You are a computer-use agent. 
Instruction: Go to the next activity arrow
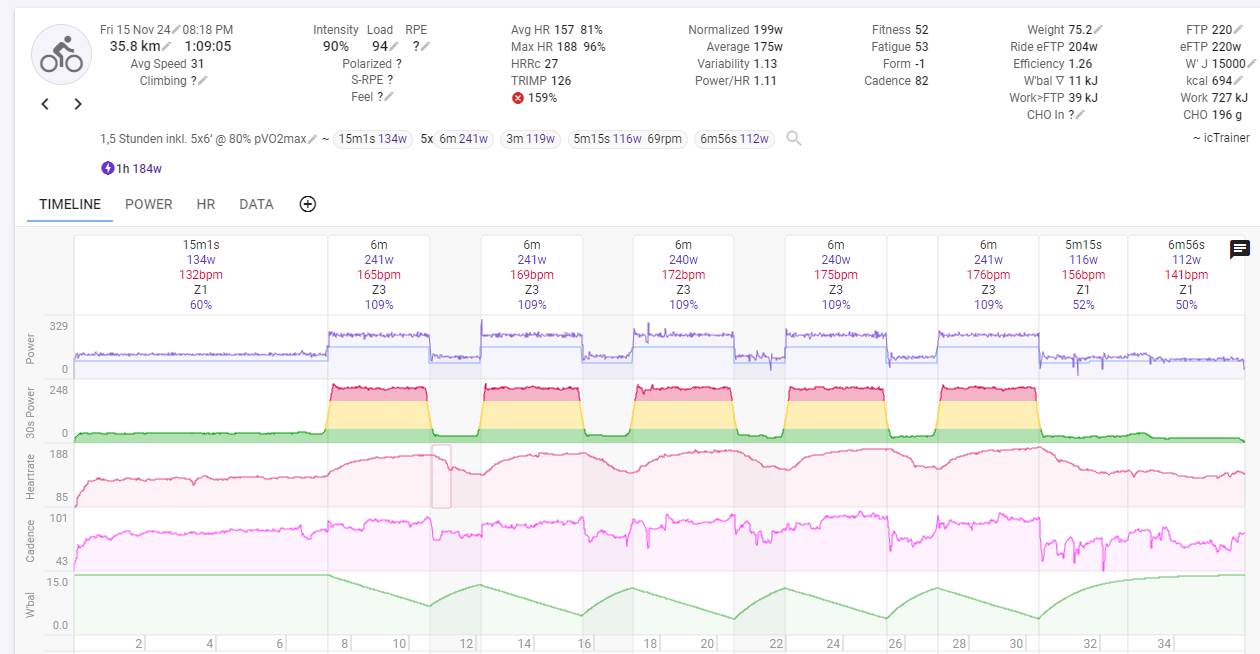[x=78, y=104]
